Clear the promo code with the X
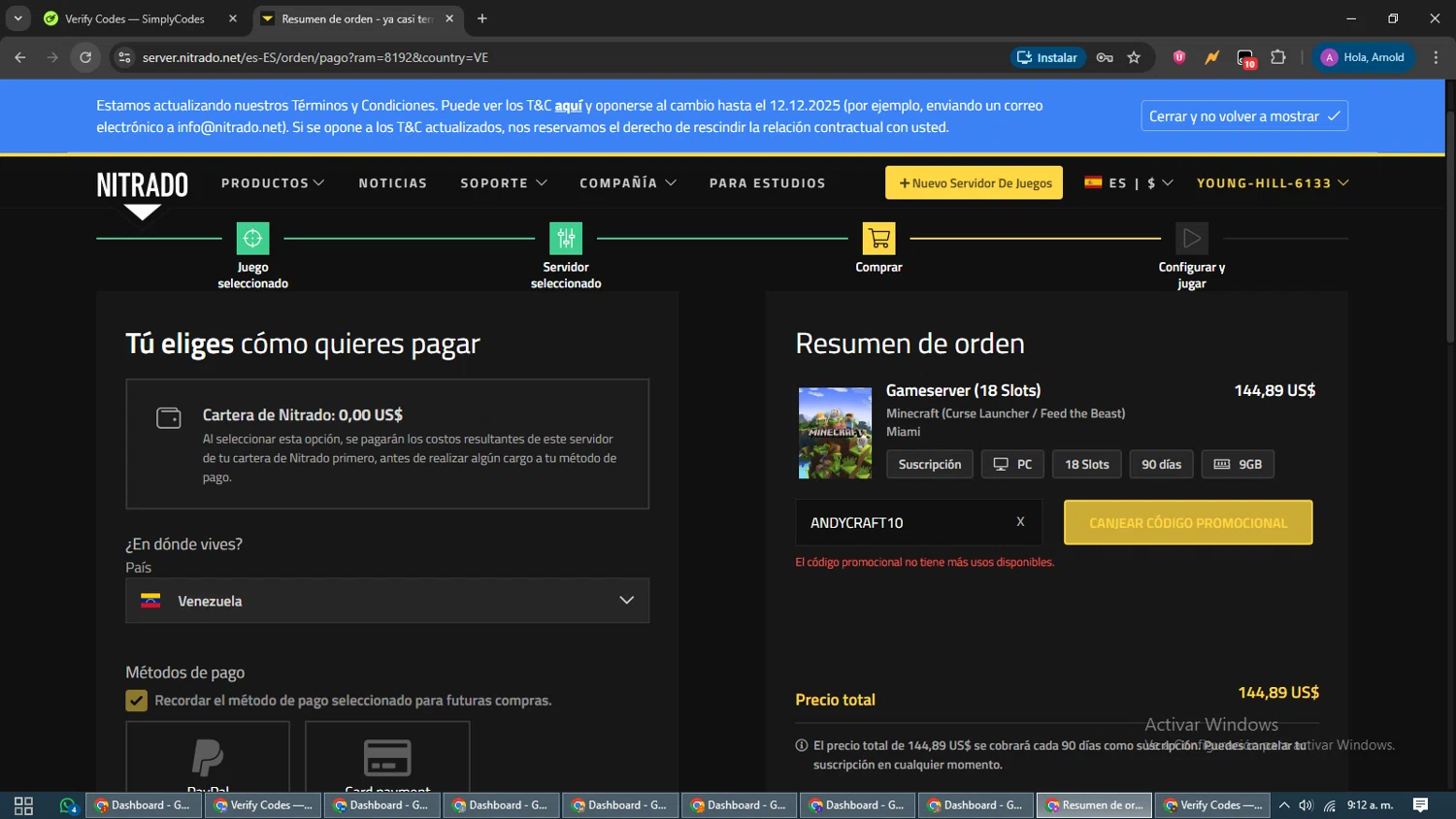This screenshot has width=1456, height=819. [x=1020, y=522]
